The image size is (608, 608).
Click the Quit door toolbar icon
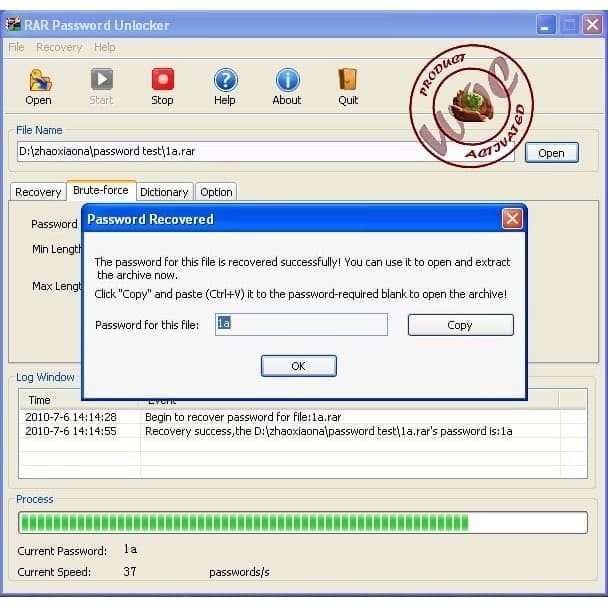(x=348, y=79)
